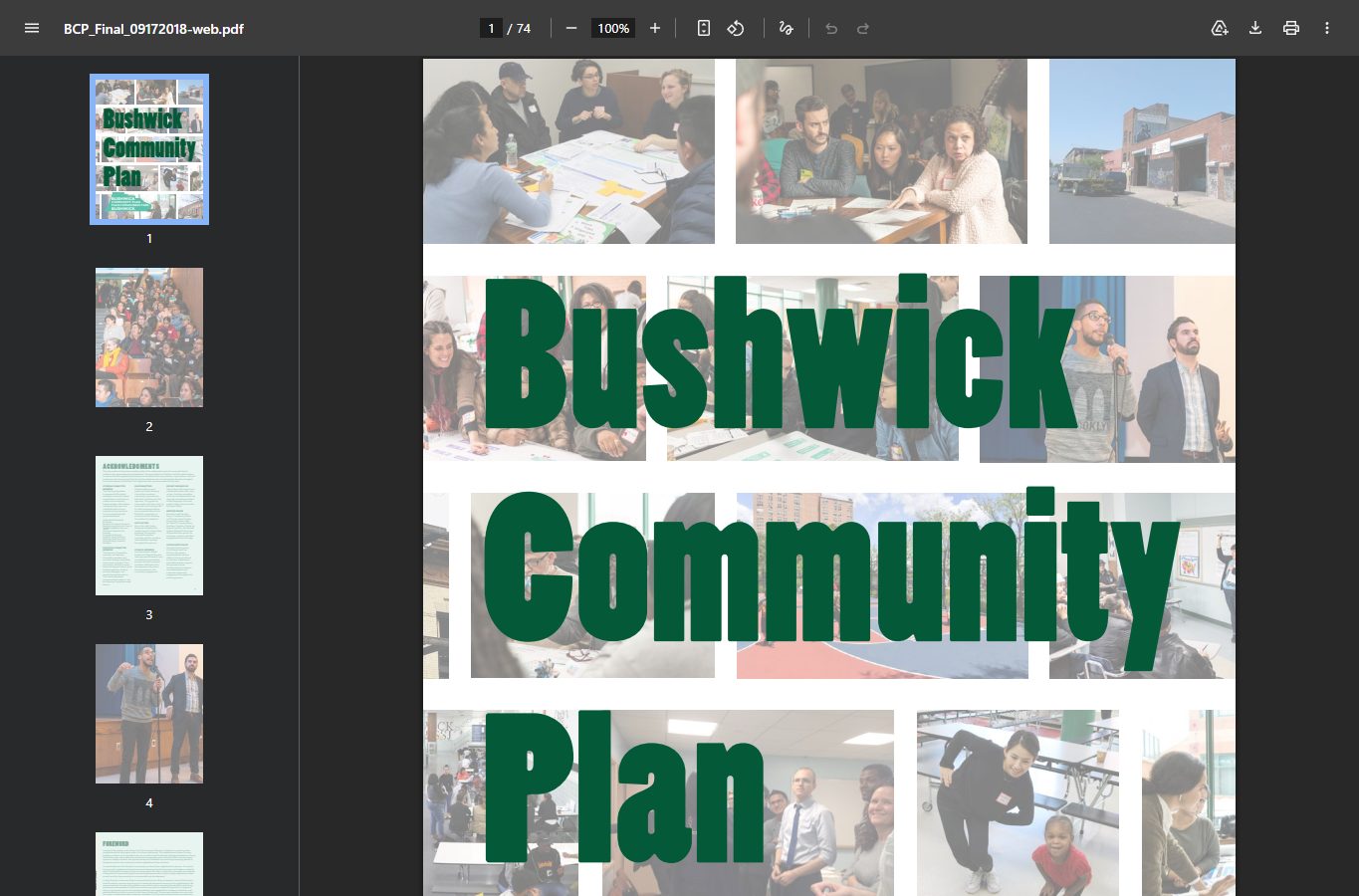The image size is (1359, 896).
Task: Rotate the document counterclockwise
Action: tap(736, 28)
